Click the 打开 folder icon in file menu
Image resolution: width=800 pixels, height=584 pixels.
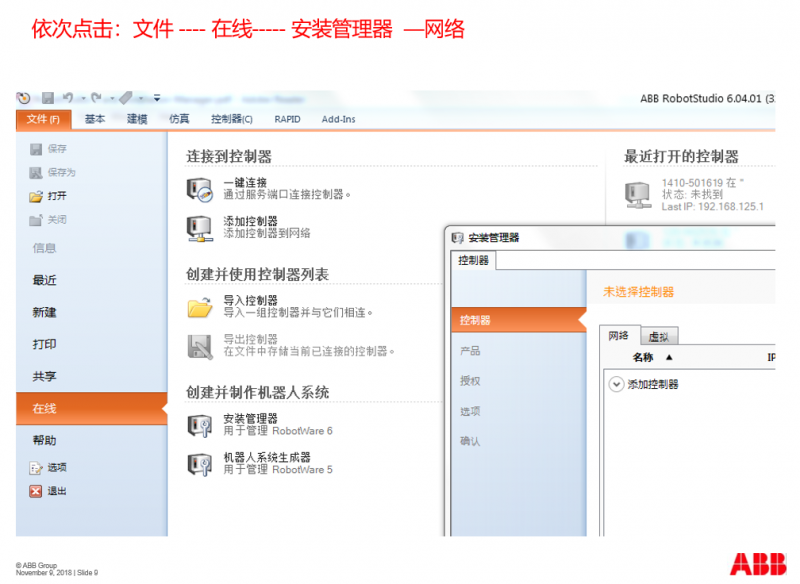click(x=36, y=196)
